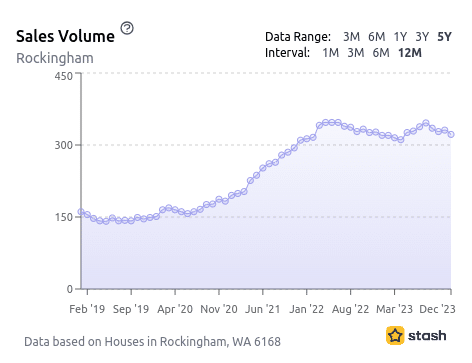Click the 'Data Range:' label

(x=298, y=36)
